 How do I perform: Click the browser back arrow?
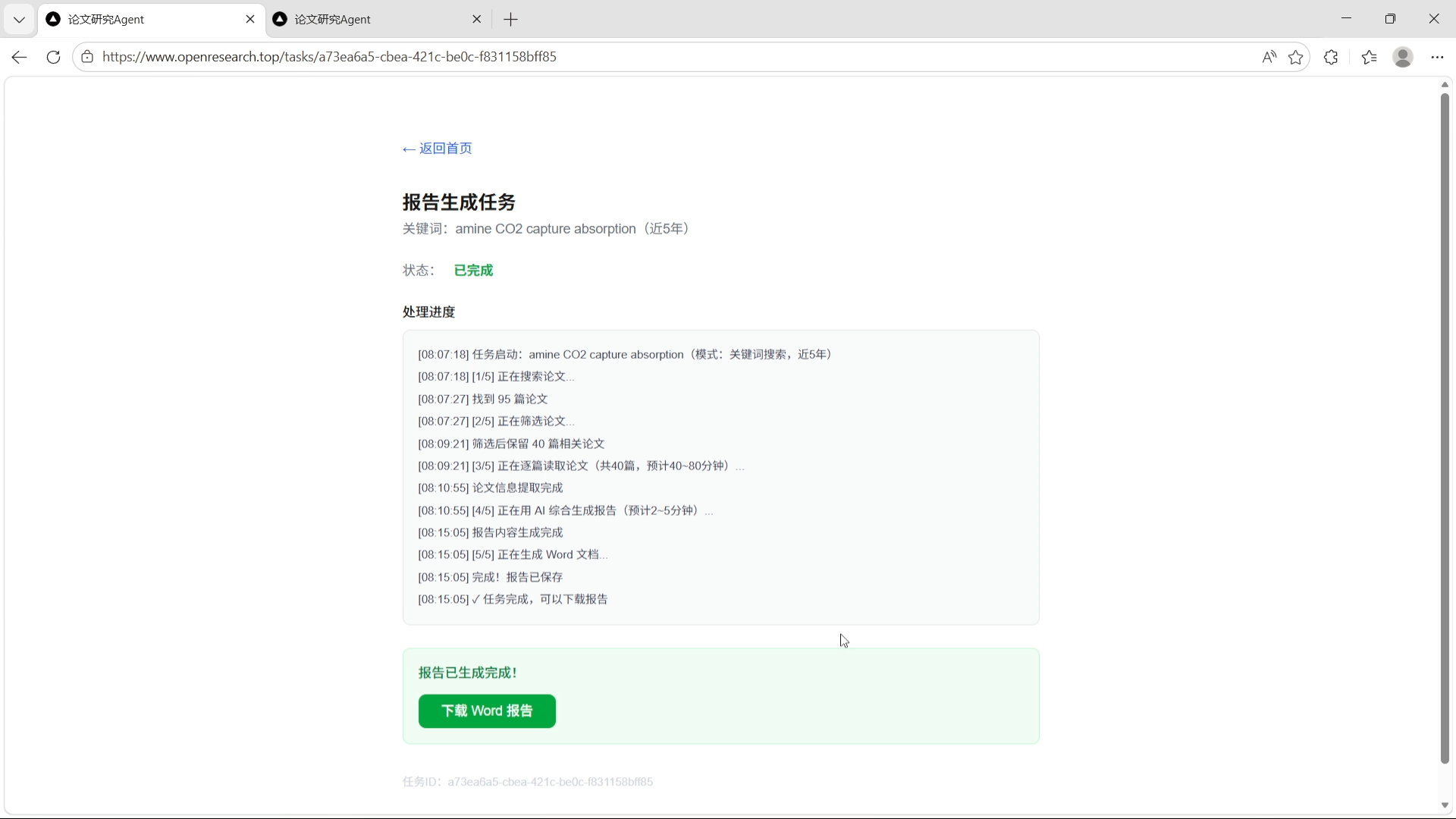click(19, 57)
